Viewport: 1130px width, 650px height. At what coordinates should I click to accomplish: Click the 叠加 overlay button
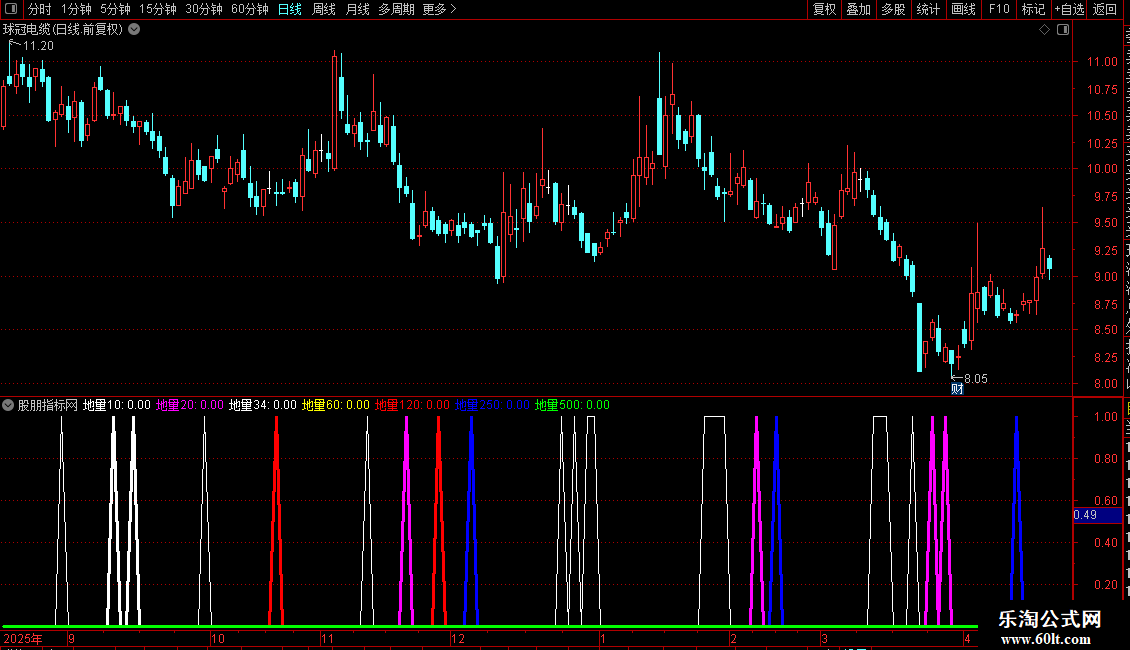859,9
